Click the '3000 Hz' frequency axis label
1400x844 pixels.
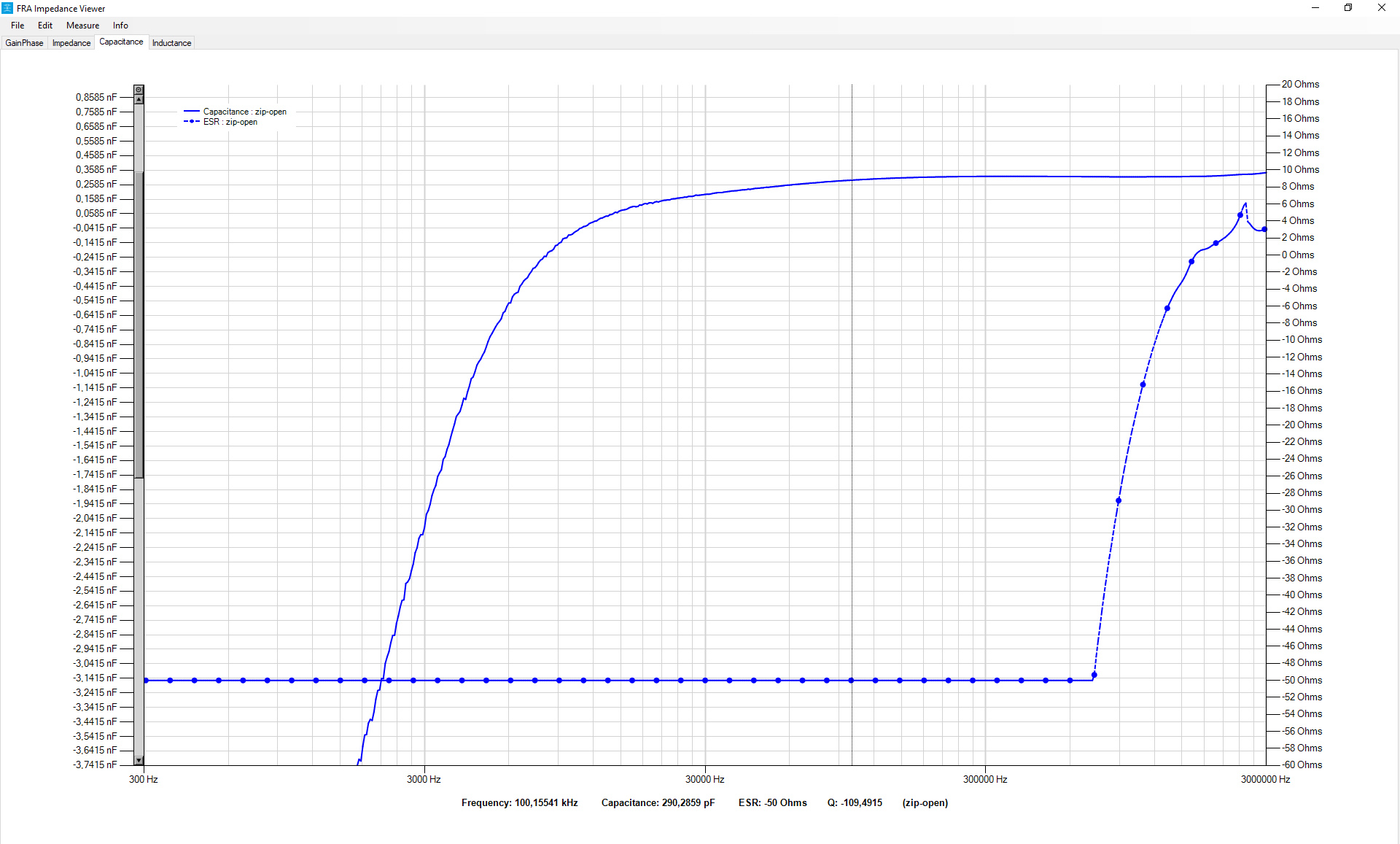point(424,779)
